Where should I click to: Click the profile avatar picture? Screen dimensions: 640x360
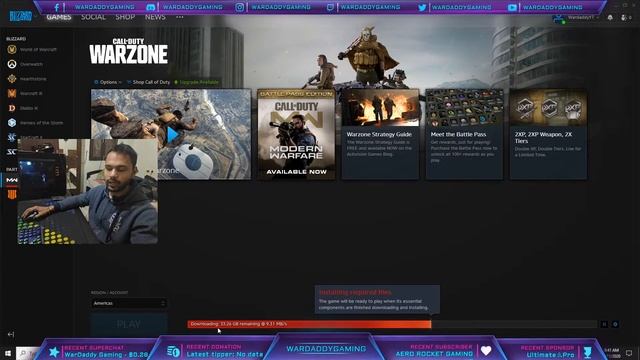(558, 18)
